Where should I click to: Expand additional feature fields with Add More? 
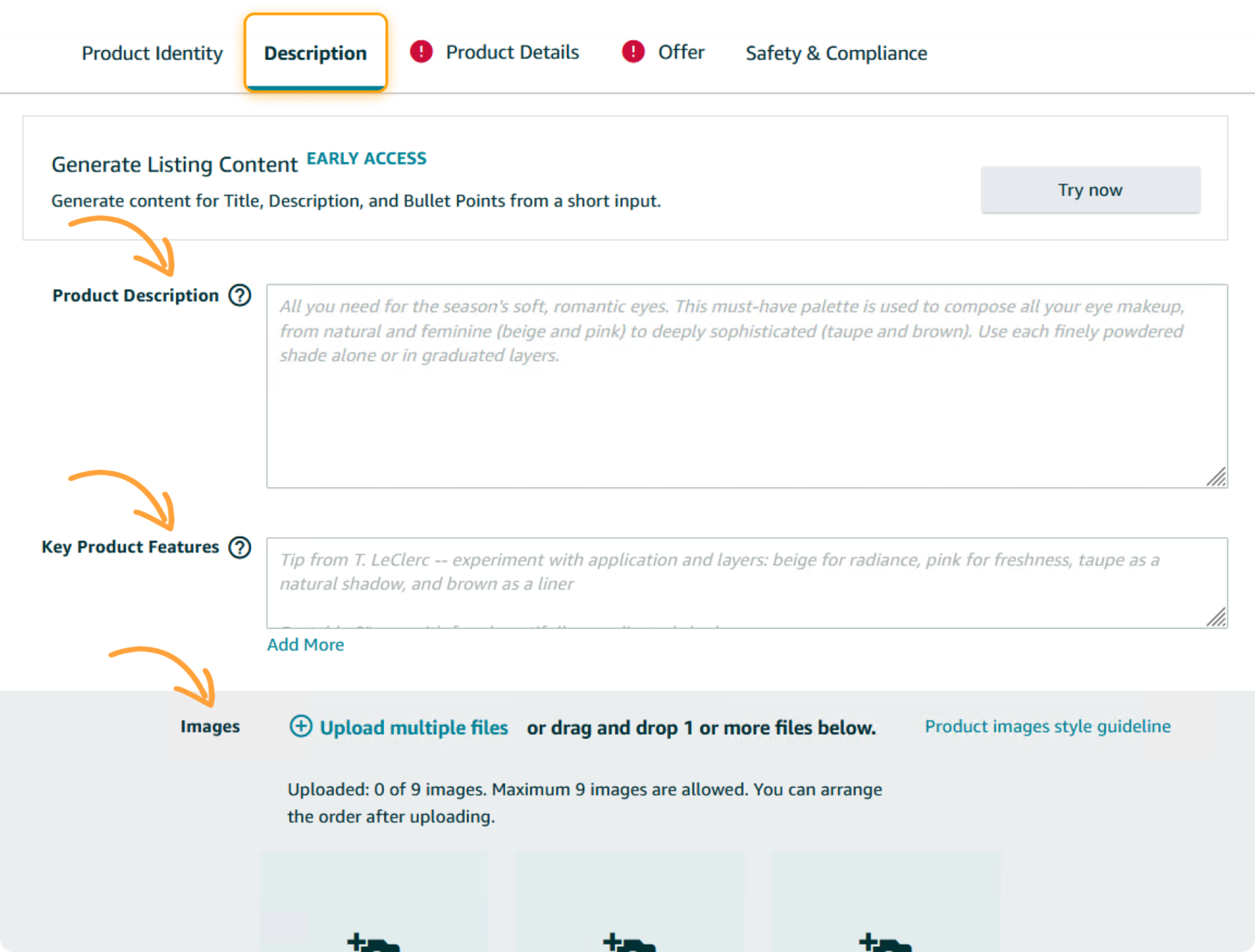click(305, 644)
